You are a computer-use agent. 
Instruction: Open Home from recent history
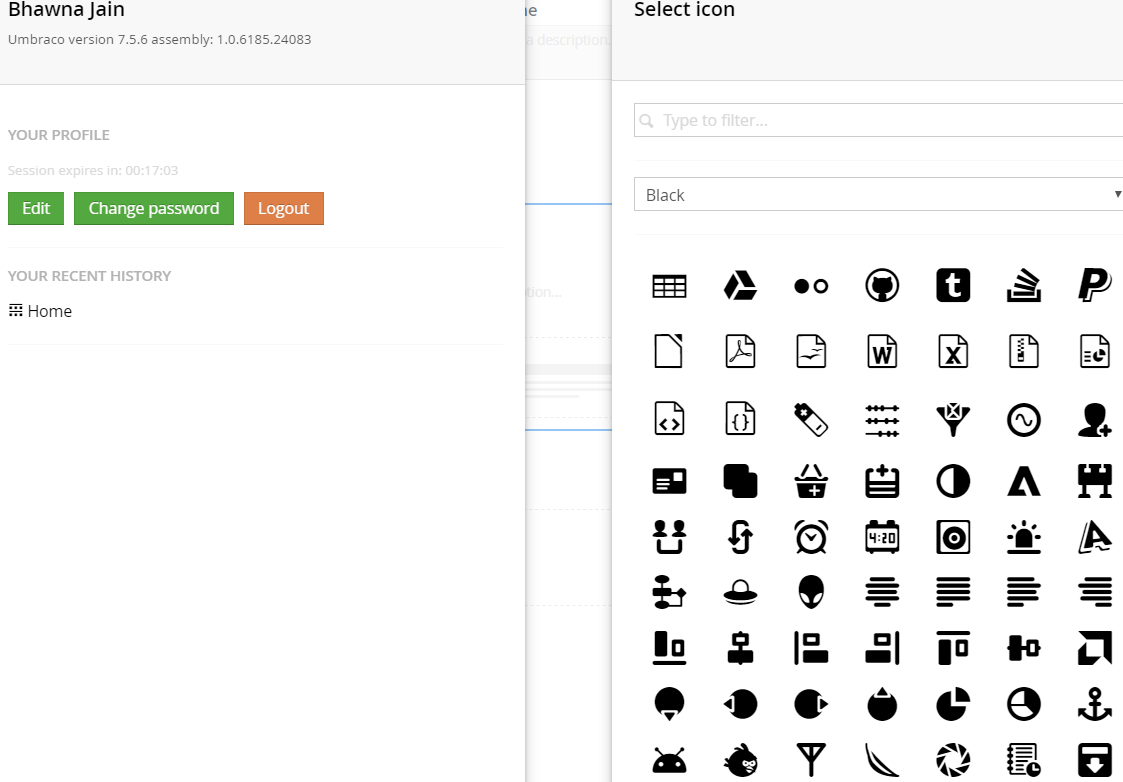point(49,311)
